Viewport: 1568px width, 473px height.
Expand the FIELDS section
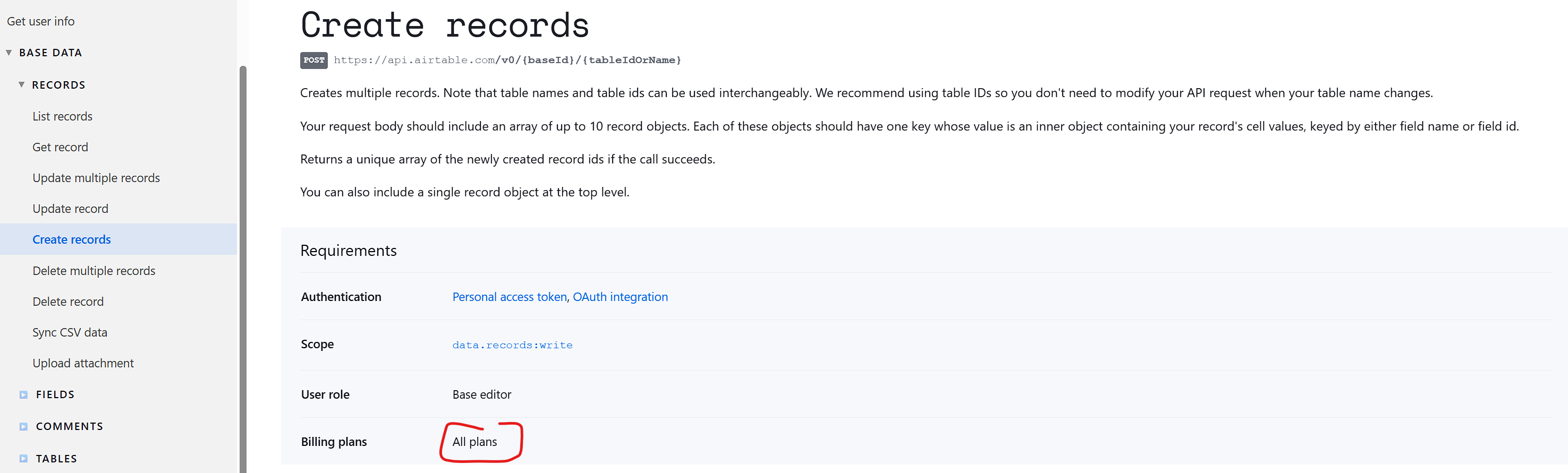pyautogui.click(x=24, y=394)
